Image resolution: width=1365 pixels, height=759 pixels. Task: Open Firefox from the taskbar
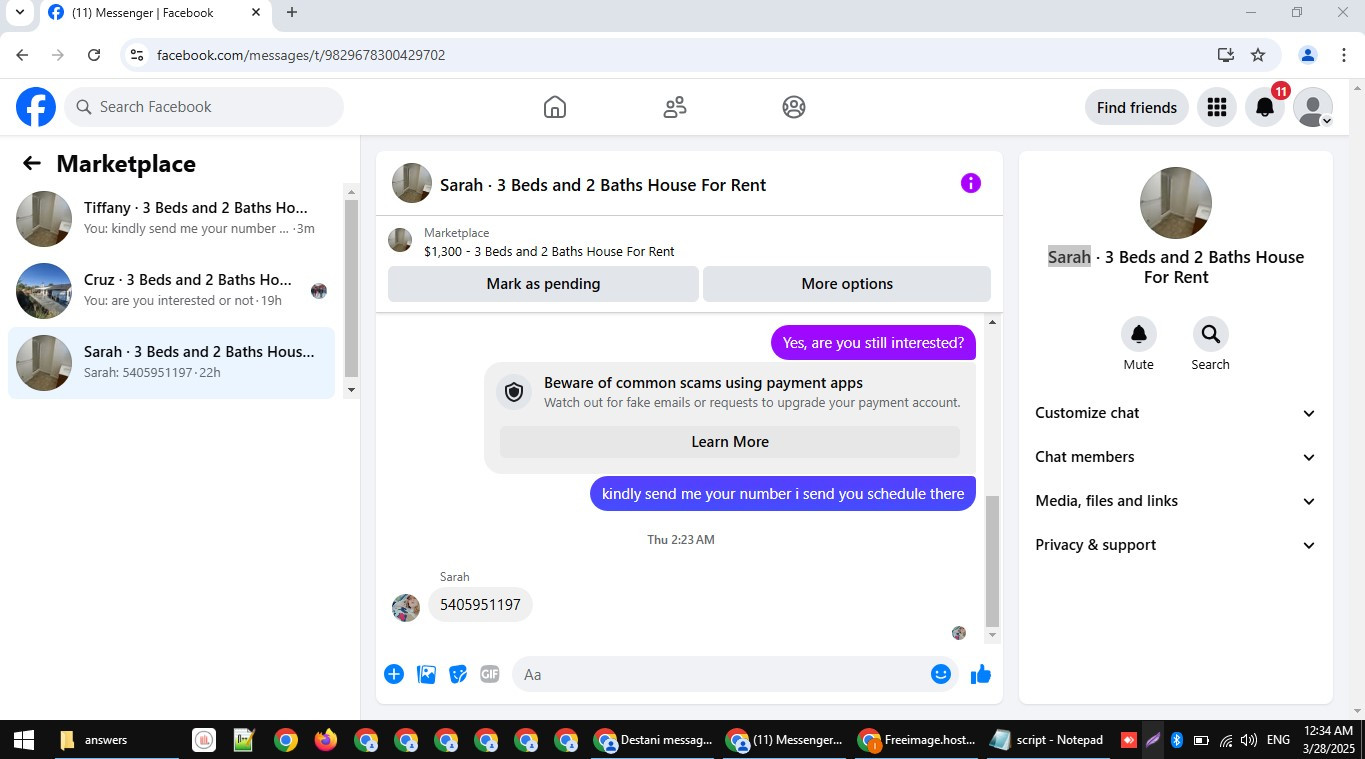[326, 740]
